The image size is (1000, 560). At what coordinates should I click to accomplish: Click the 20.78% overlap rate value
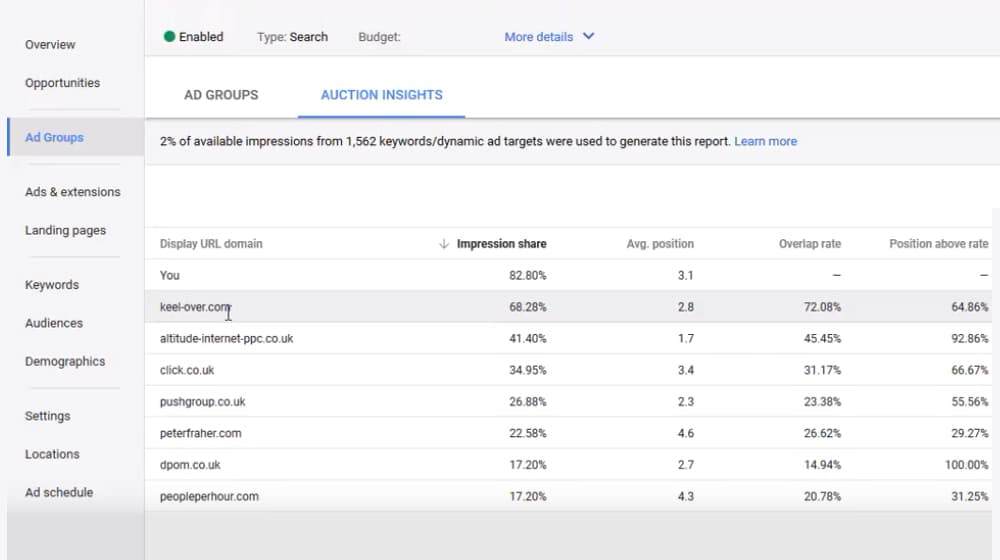pos(822,496)
